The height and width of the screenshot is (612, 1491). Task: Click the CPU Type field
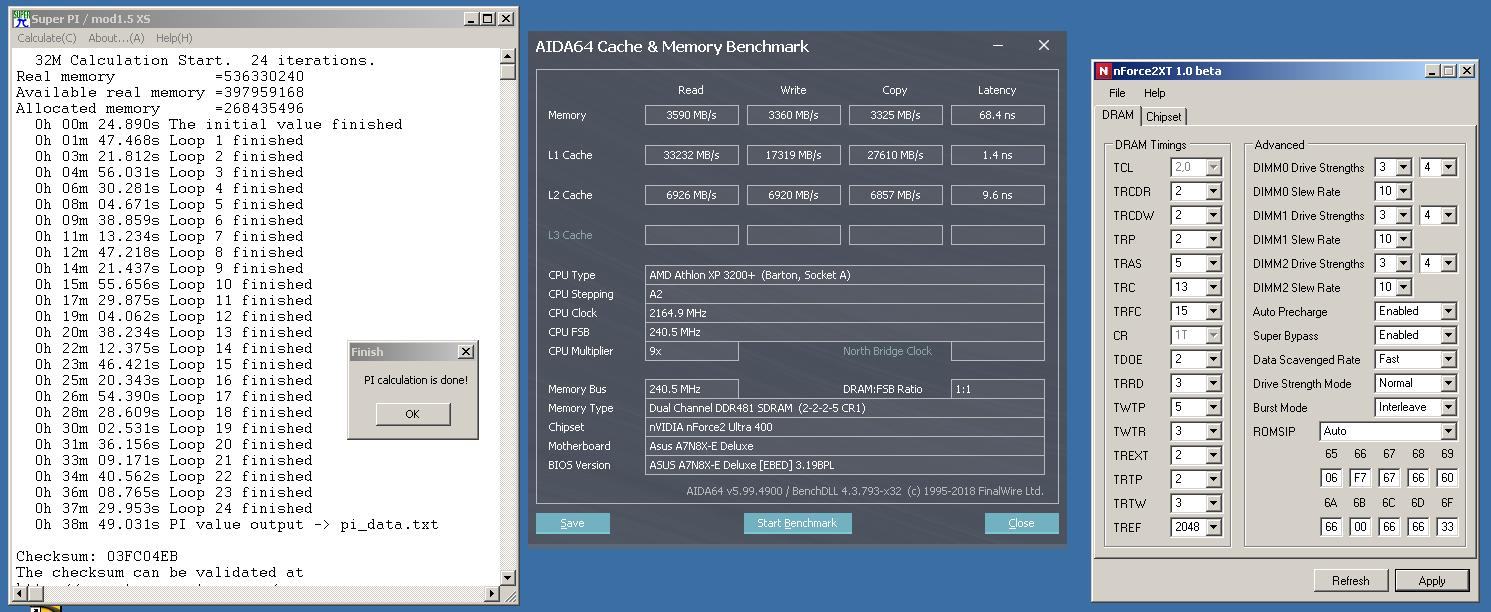click(x=845, y=275)
